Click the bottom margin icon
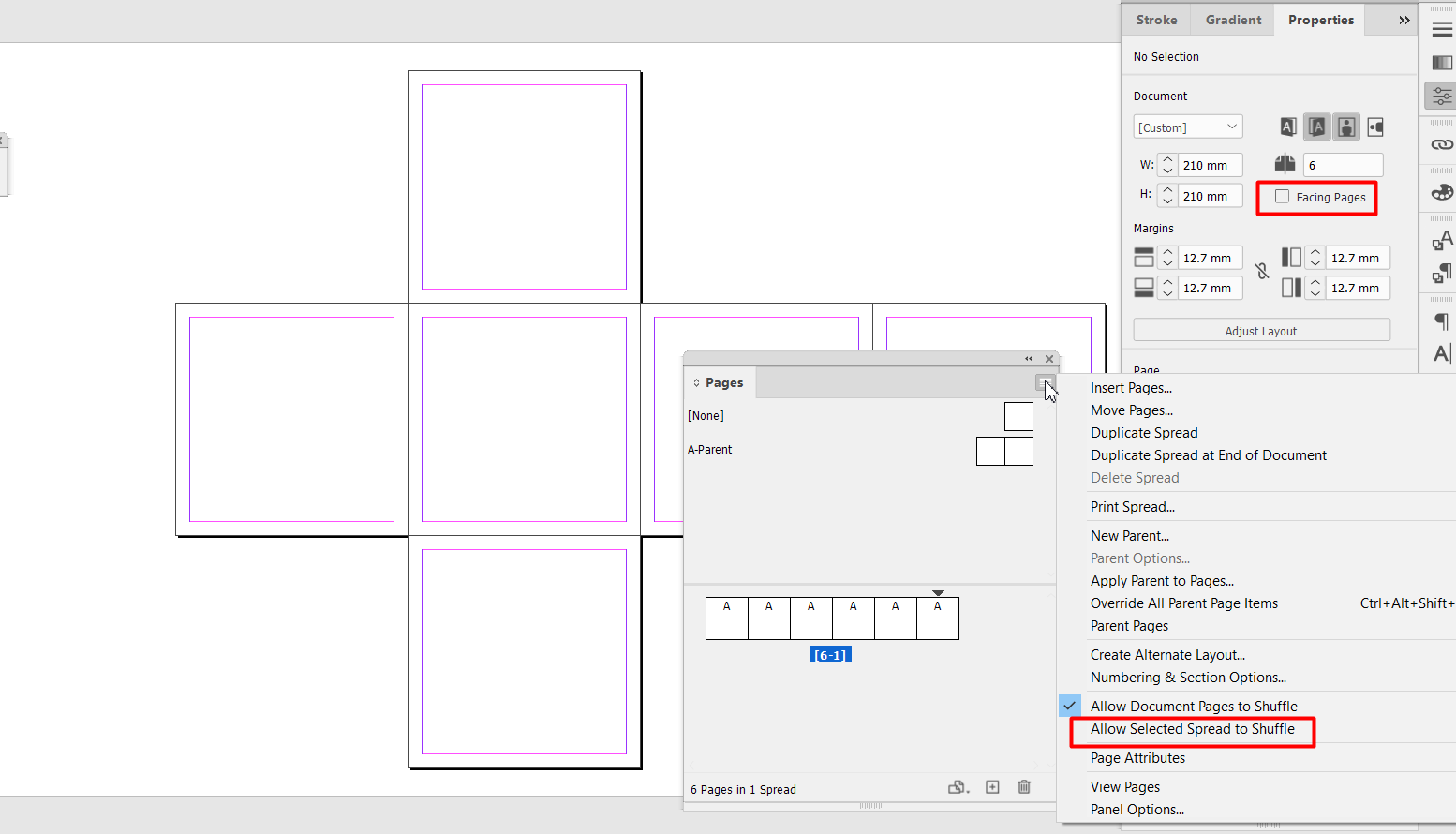 [1144, 288]
